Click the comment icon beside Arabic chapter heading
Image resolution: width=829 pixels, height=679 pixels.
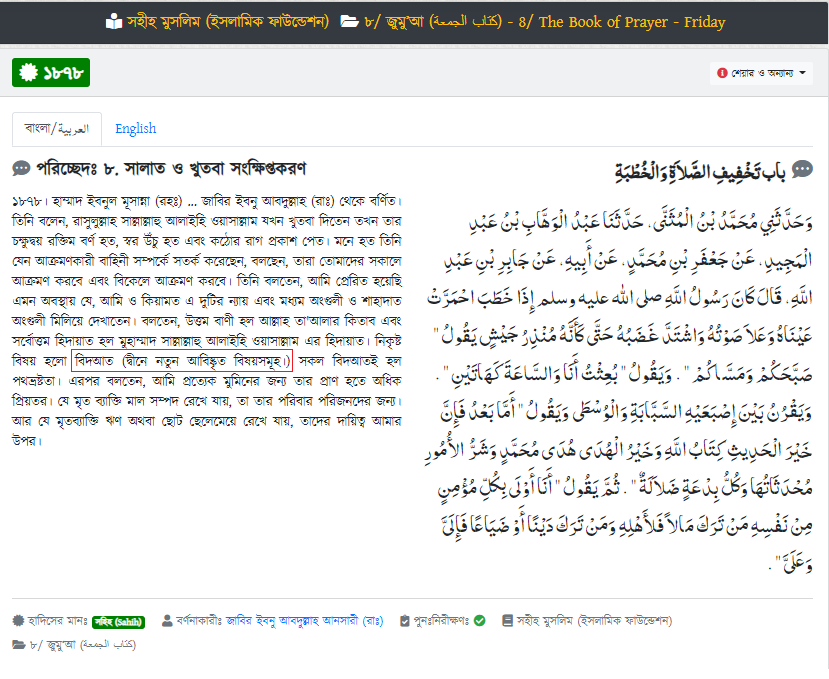click(x=802, y=169)
